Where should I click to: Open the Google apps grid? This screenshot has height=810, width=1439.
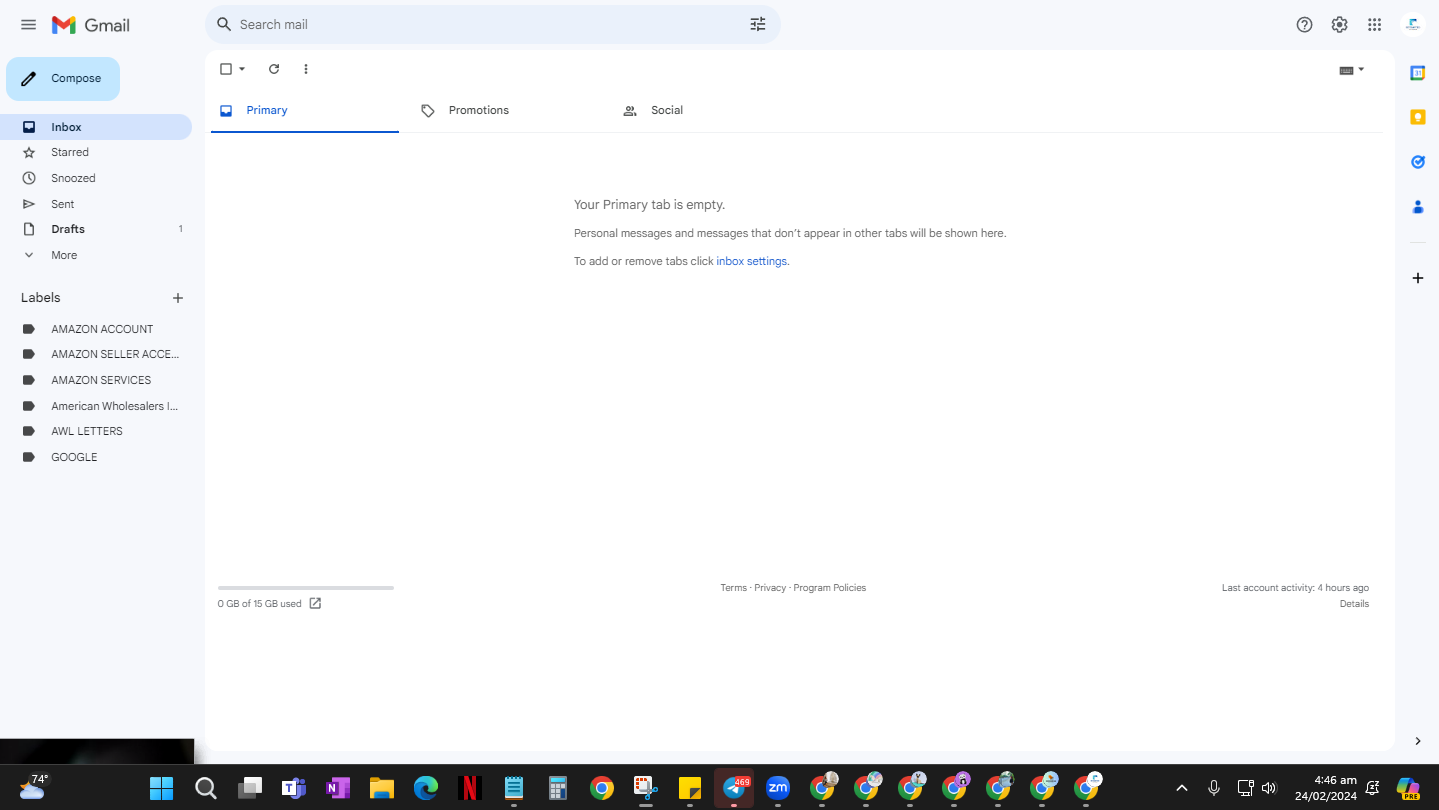(1374, 25)
